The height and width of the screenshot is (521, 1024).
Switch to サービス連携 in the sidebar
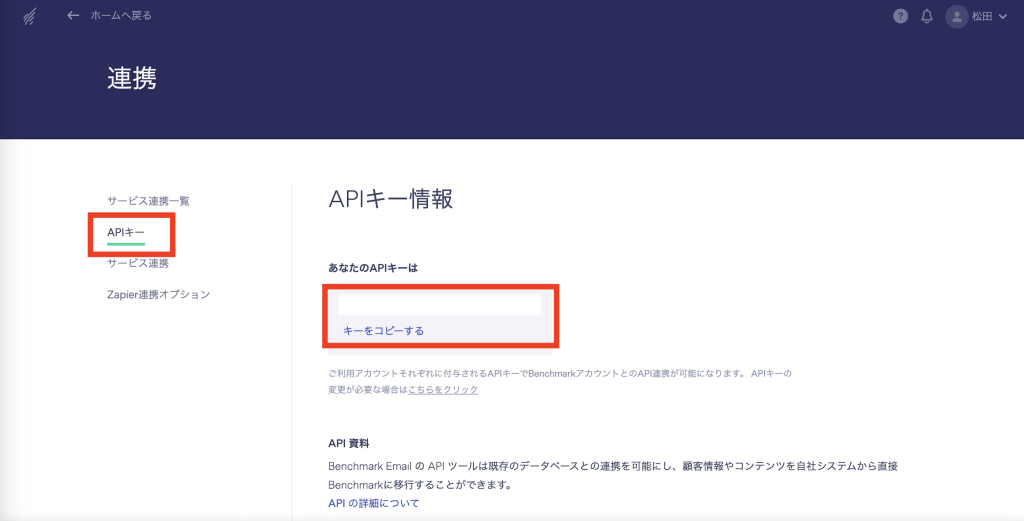point(138,263)
